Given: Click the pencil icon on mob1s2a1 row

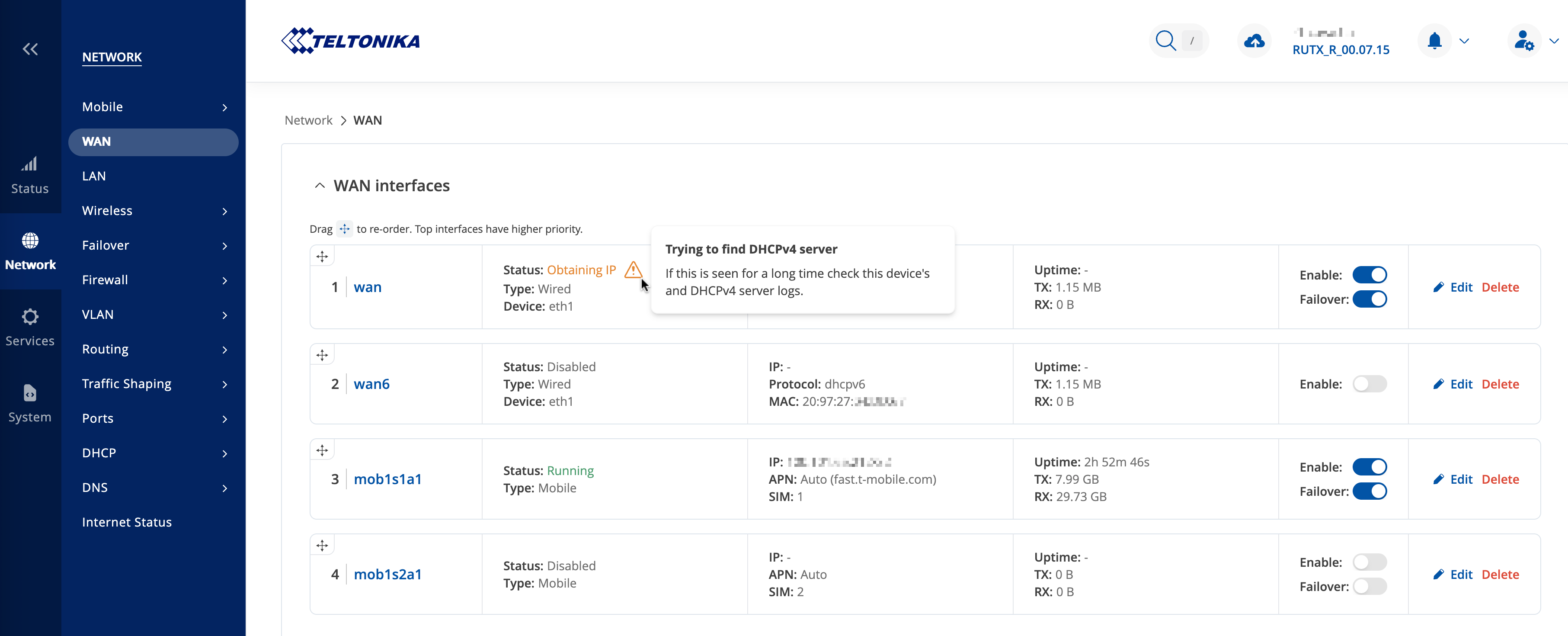Looking at the screenshot, I should click(x=1438, y=574).
